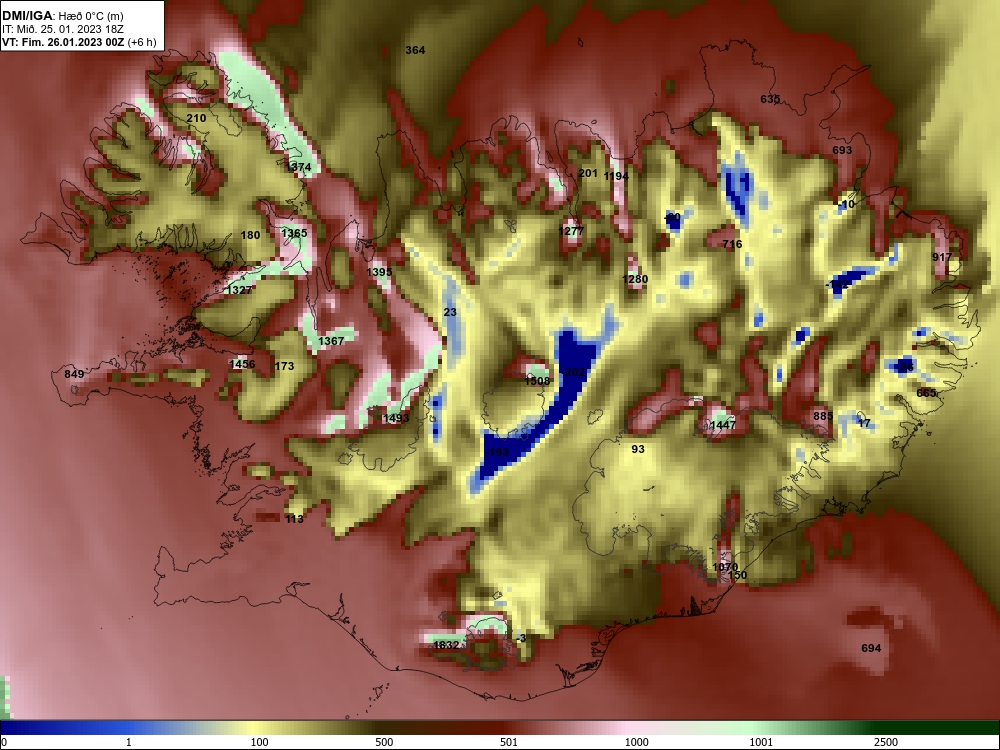The image size is (1000, 750).
Task: Click the map value 1365
Action: coord(295,233)
